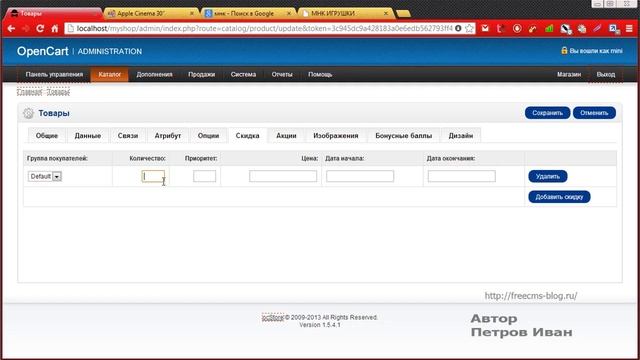Go back using browser back arrow
This screenshot has height=360, width=640.
pyautogui.click(x=11, y=29)
